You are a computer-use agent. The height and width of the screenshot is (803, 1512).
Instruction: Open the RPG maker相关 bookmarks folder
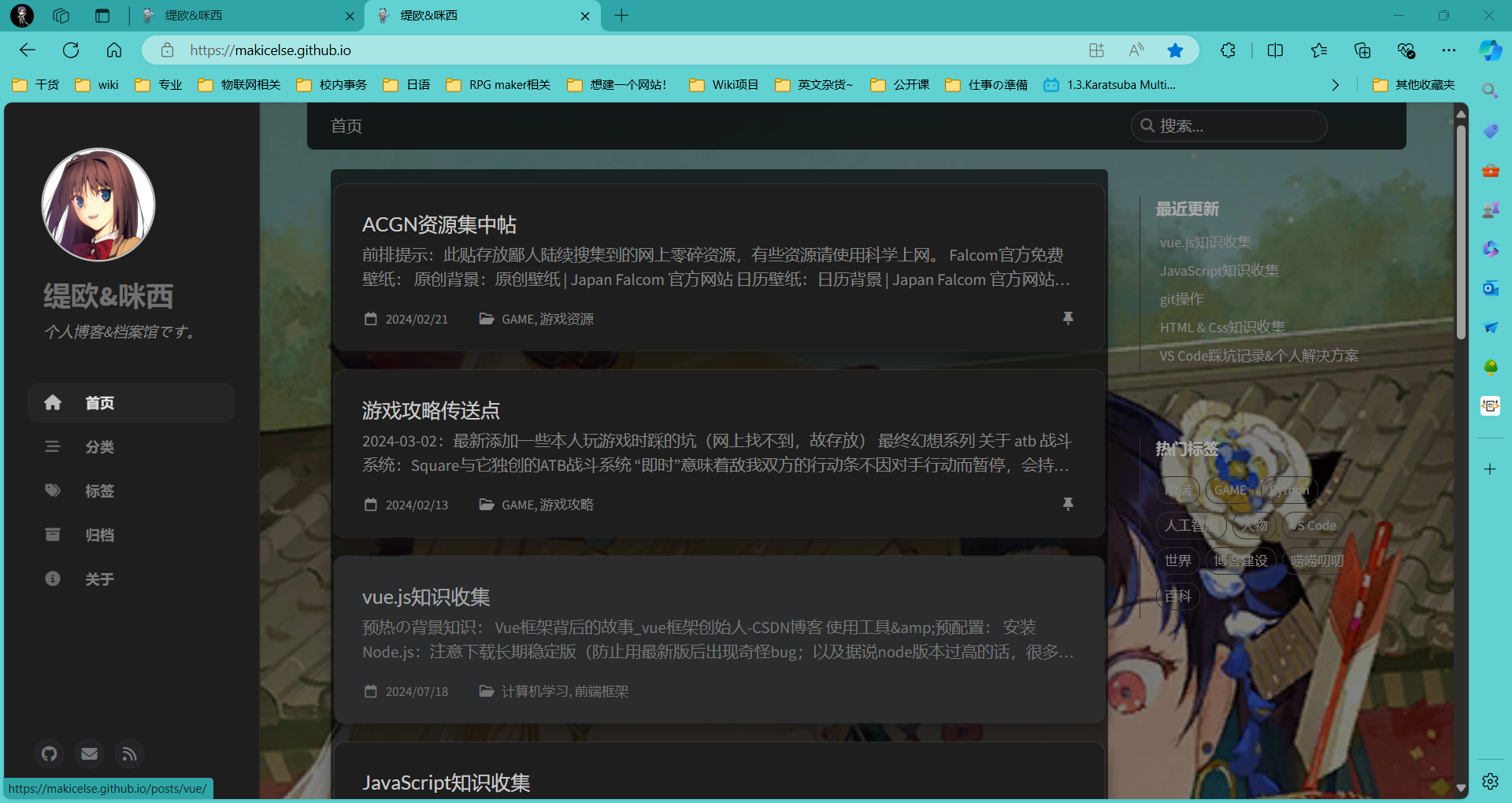pos(498,85)
